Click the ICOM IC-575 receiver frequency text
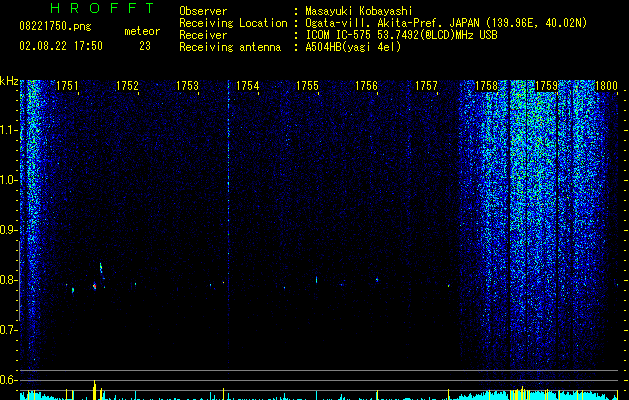This screenshot has width=629, height=400. point(401,35)
